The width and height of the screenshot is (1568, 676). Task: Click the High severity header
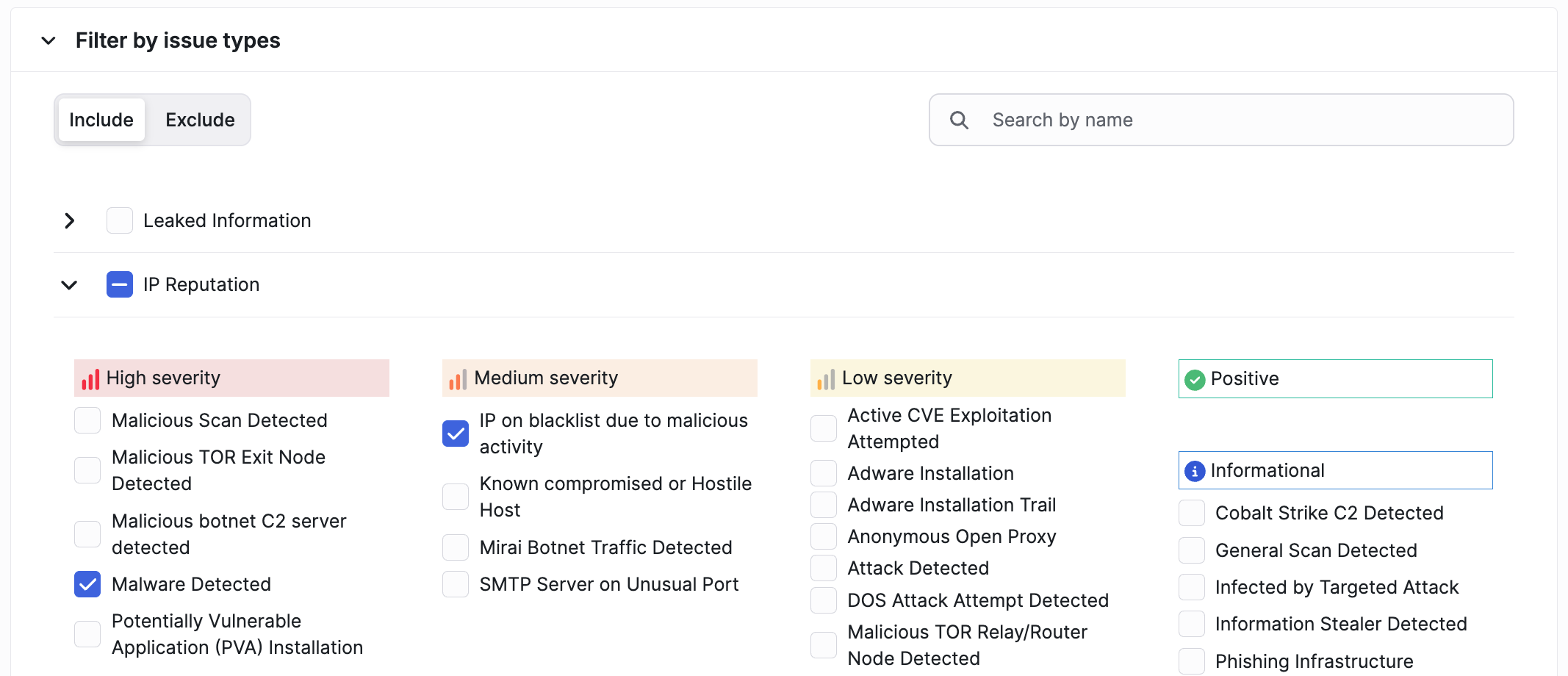point(231,378)
